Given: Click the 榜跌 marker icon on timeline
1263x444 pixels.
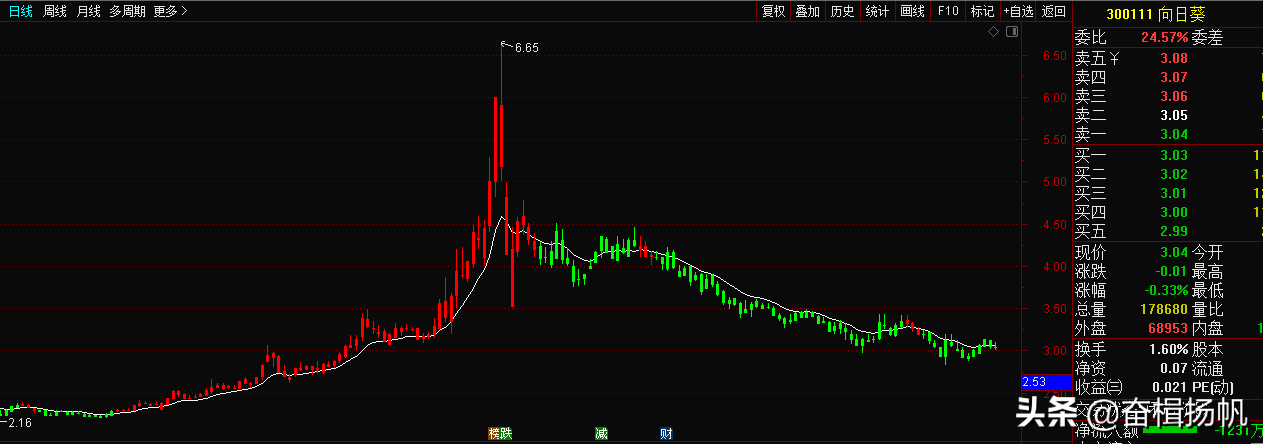Looking at the screenshot, I should (x=500, y=434).
